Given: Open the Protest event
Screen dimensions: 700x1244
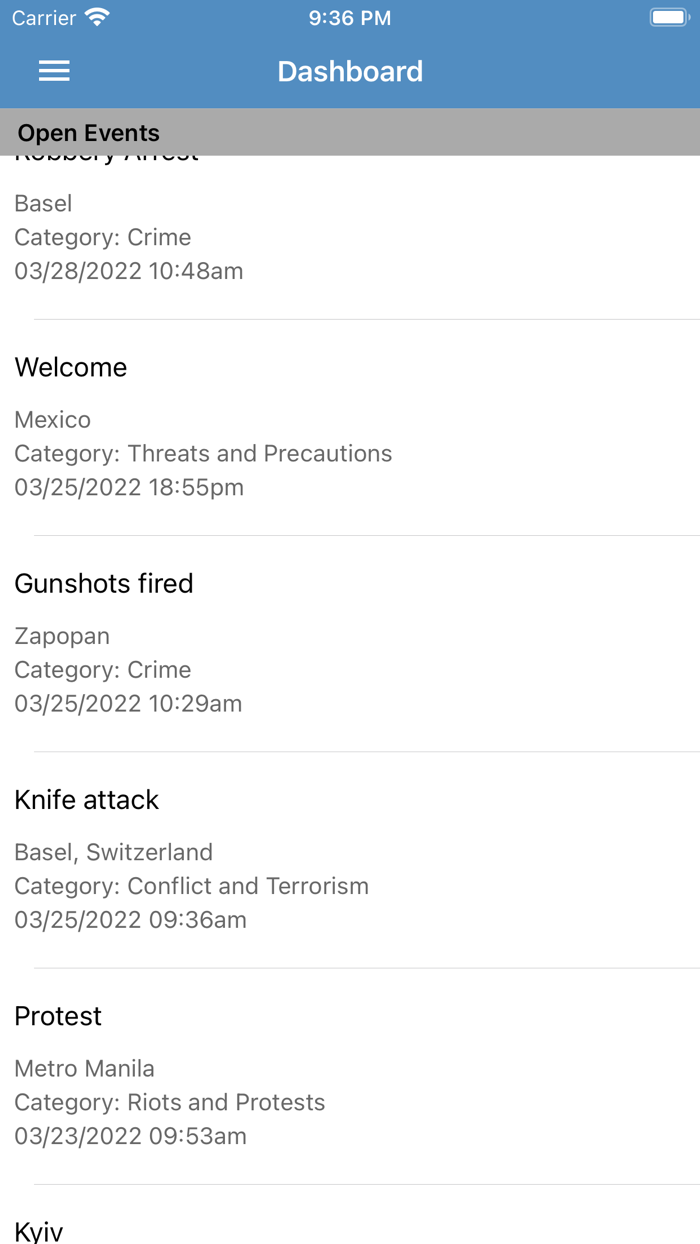Looking at the screenshot, I should tap(58, 1016).
